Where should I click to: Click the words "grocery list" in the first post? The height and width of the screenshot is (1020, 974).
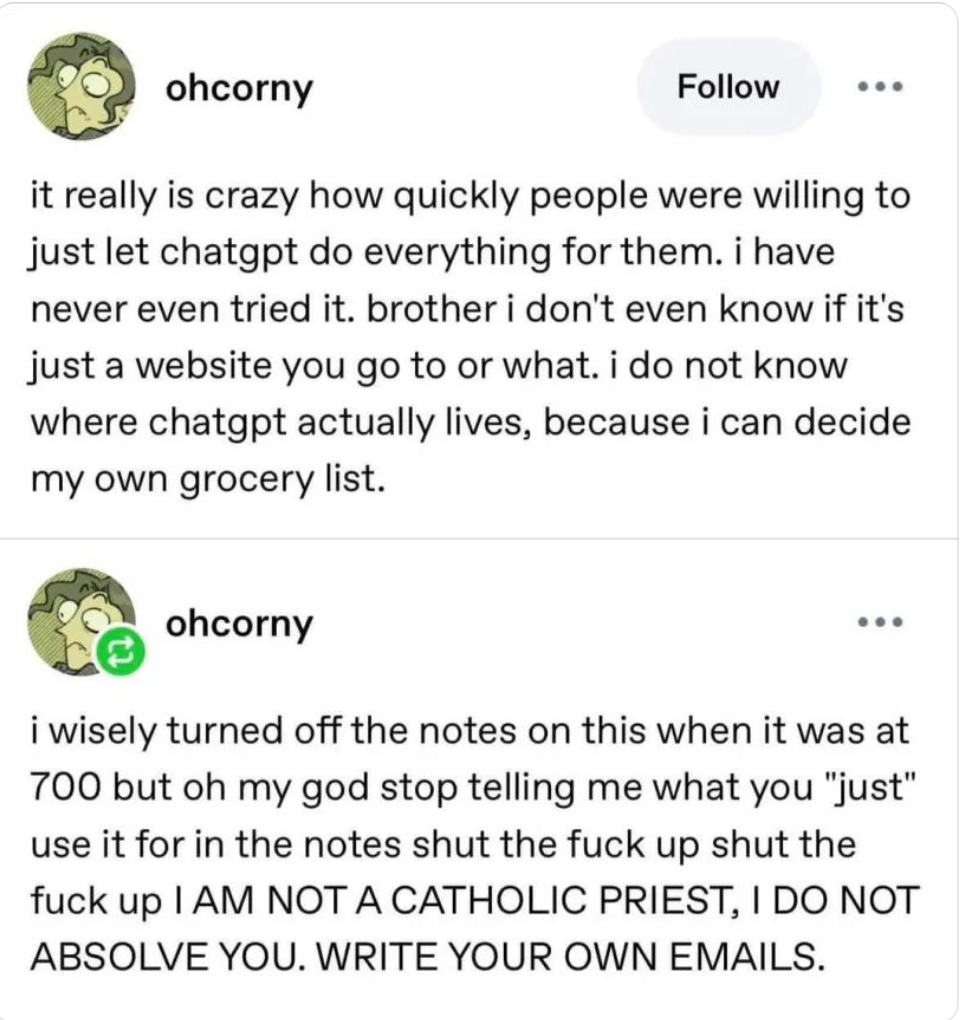pos(282,479)
